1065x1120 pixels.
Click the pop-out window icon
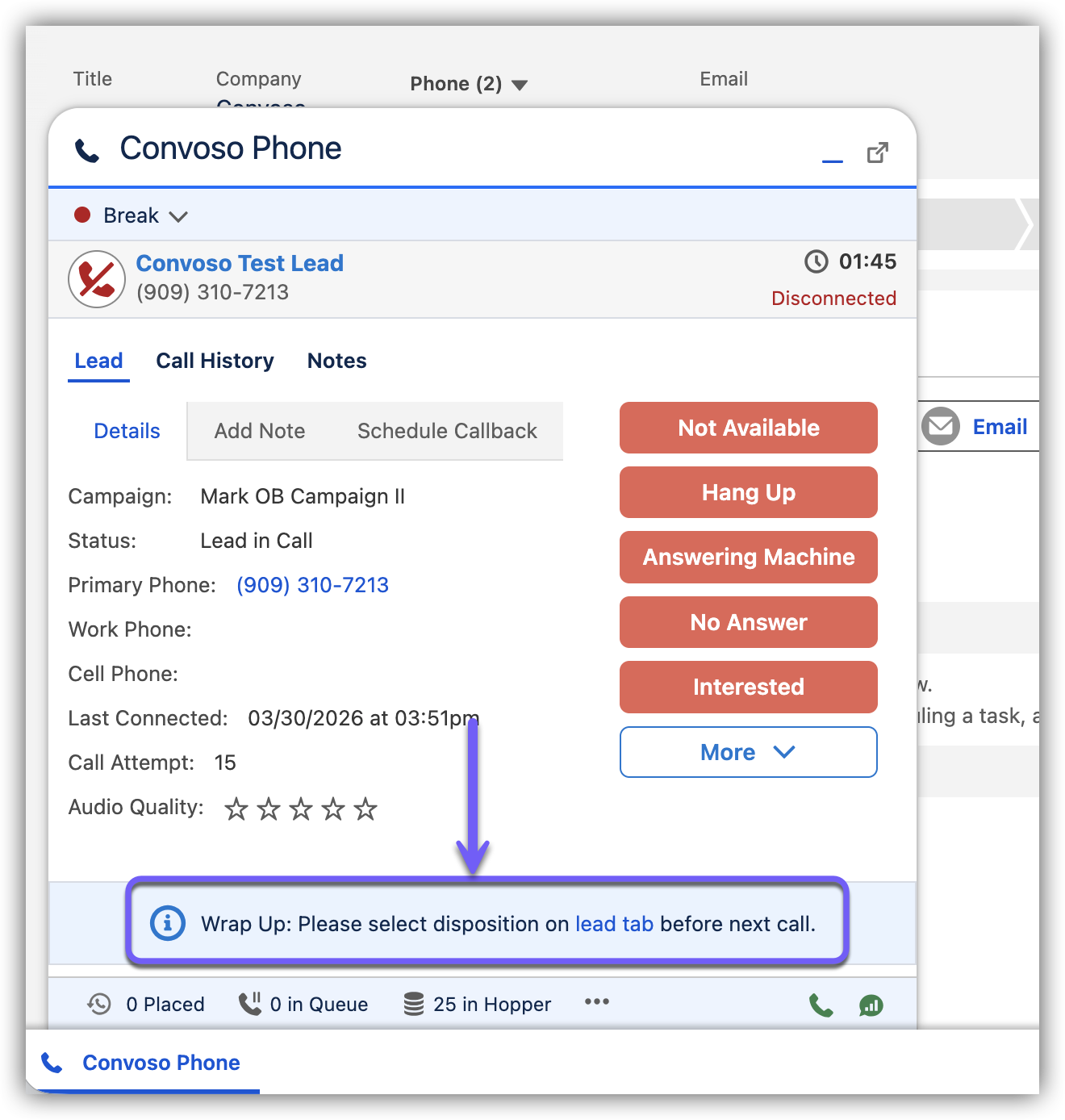pos(877,153)
